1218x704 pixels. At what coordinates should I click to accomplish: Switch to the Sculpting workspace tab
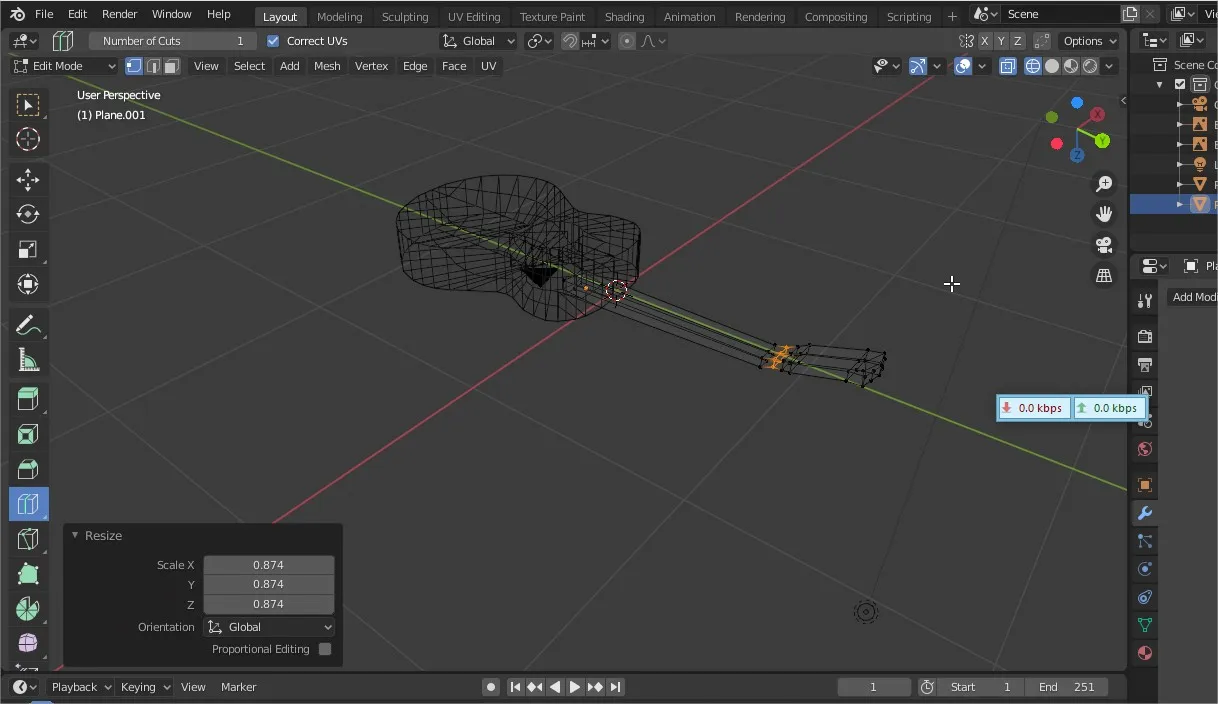pos(405,16)
